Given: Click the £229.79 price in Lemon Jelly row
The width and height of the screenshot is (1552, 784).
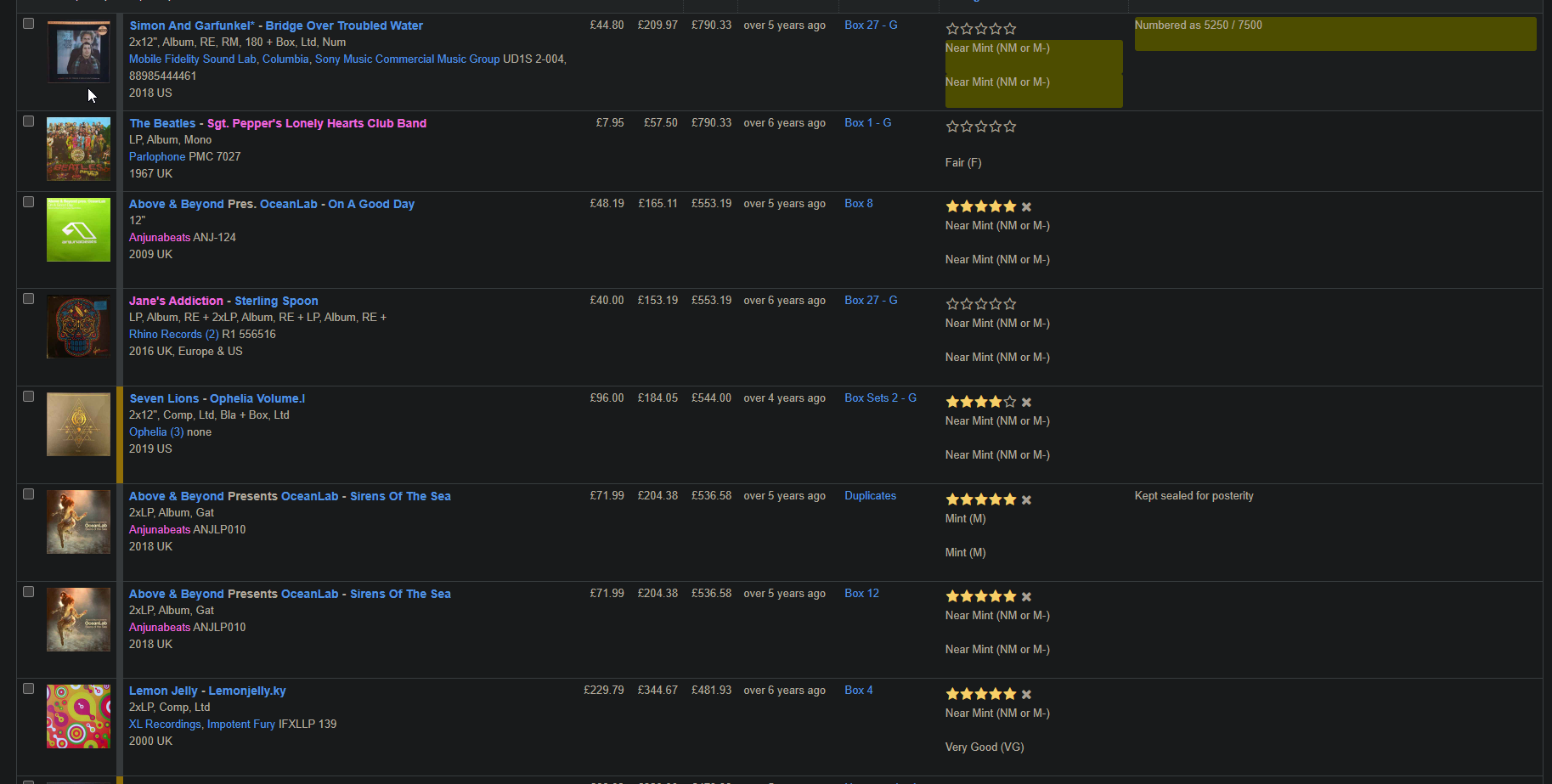Looking at the screenshot, I should click(x=604, y=691).
